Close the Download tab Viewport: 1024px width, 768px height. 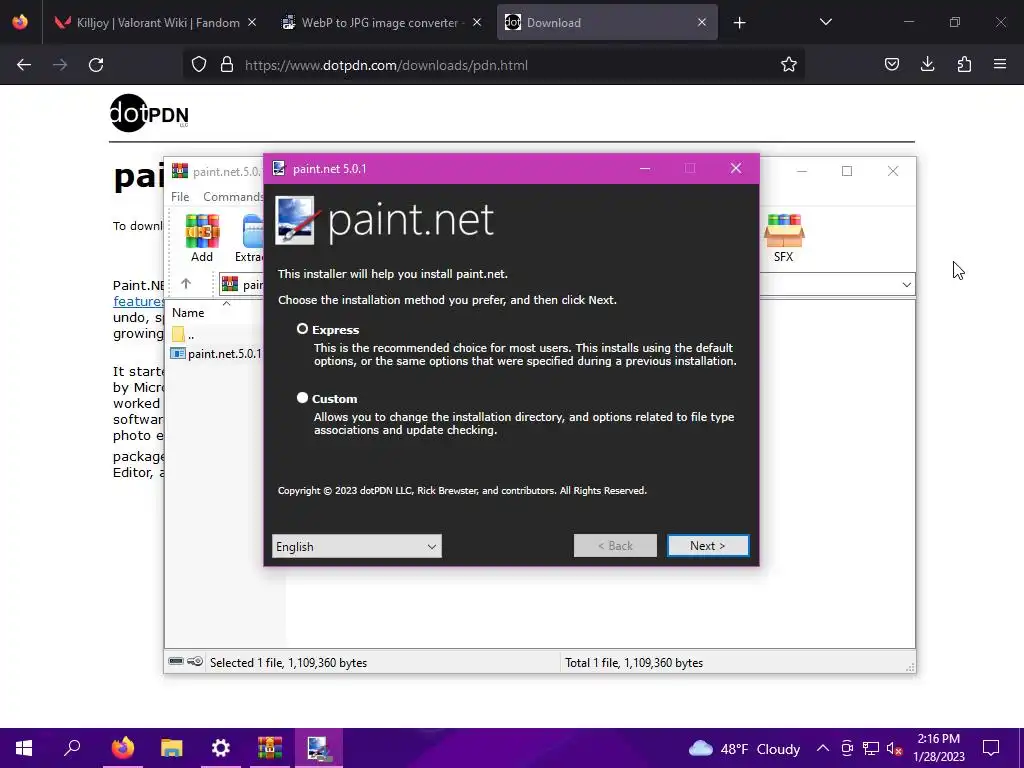tap(702, 23)
